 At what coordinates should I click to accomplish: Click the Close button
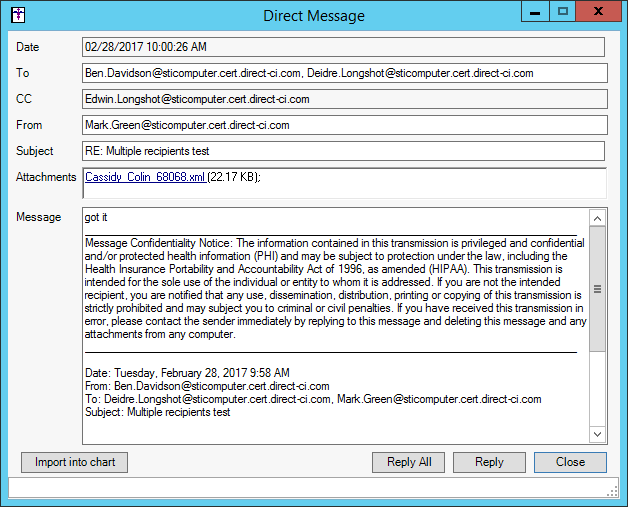tap(570, 462)
